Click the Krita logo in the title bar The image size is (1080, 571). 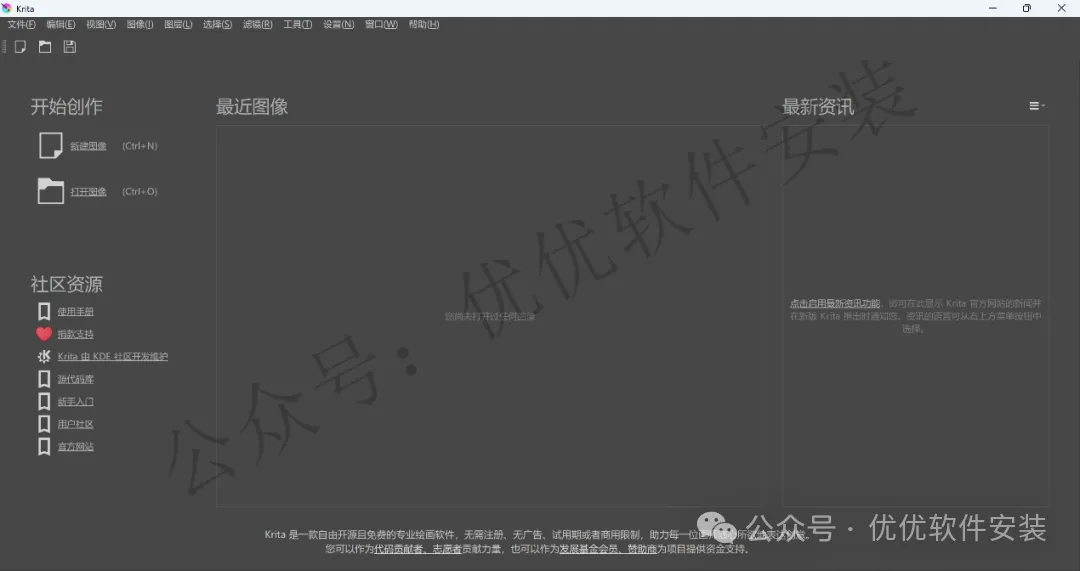click(x=7, y=8)
